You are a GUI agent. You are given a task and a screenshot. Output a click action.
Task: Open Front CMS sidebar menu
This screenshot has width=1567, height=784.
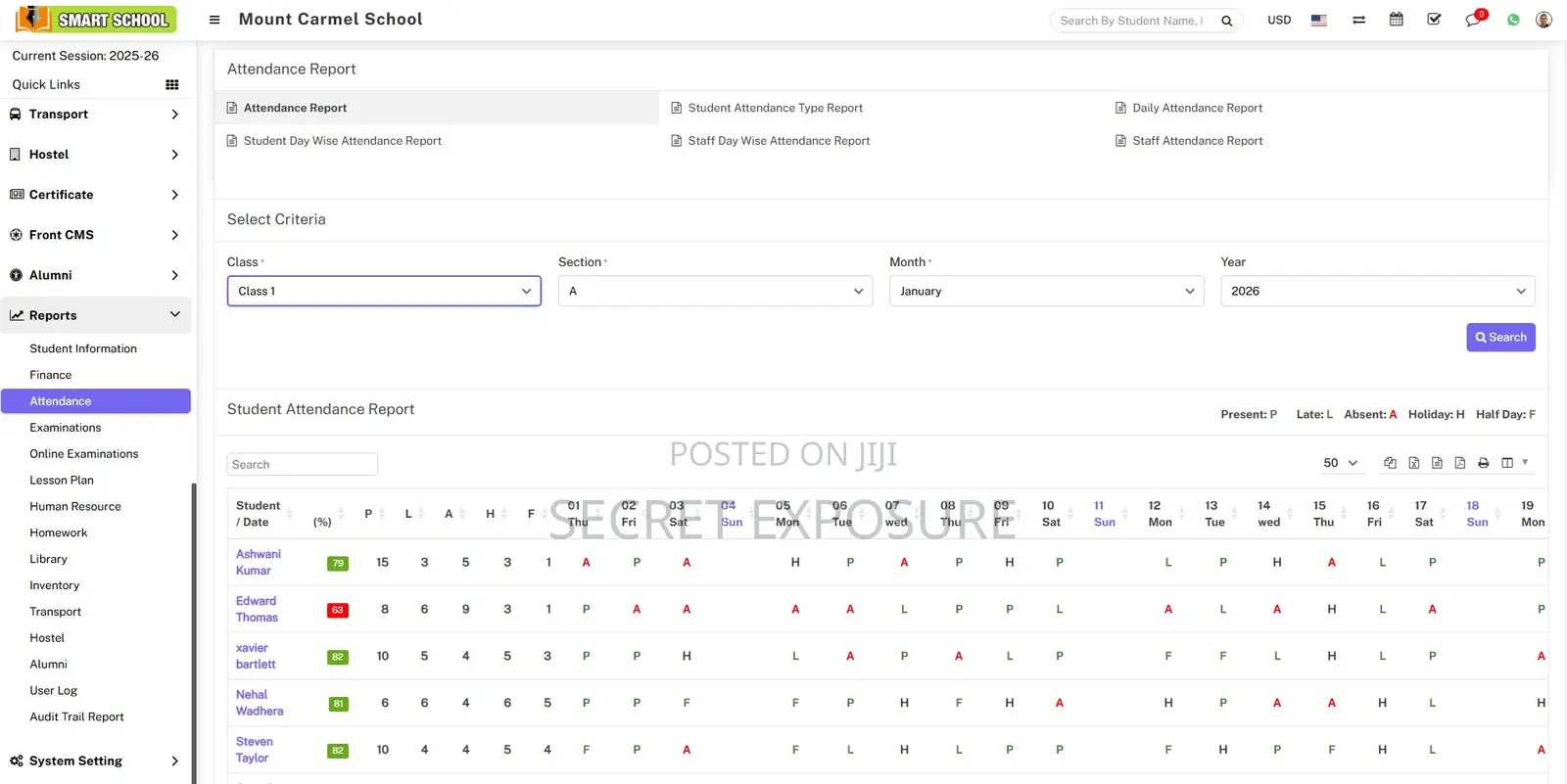click(x=96, y=235)
